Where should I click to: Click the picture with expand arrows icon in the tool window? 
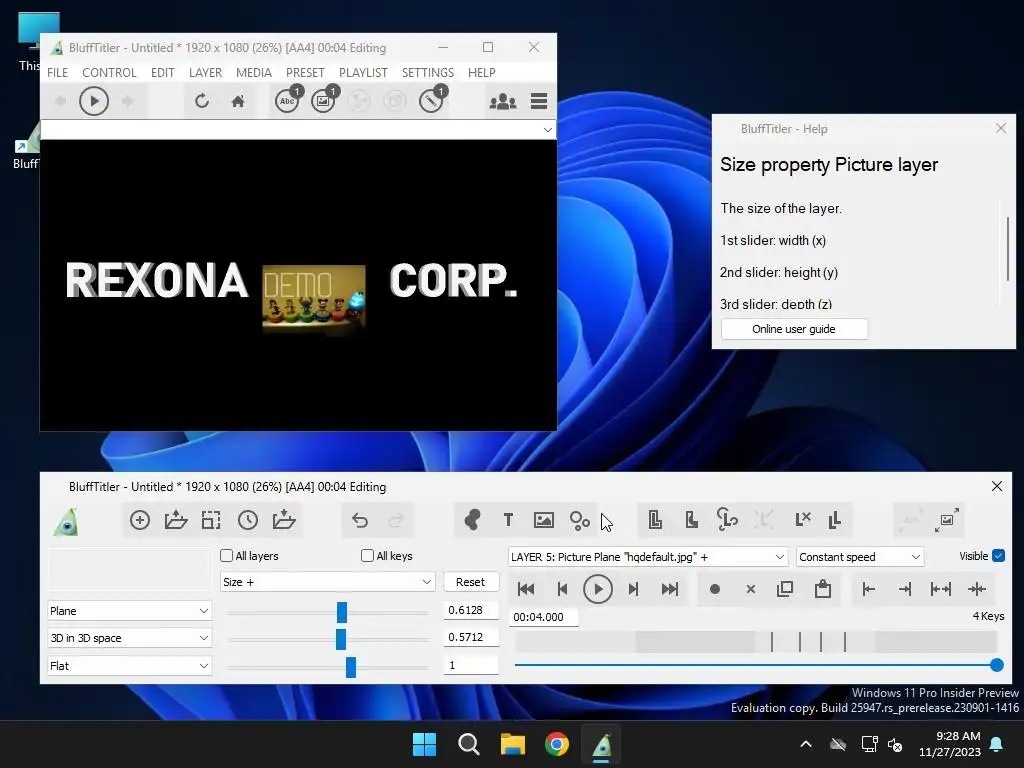coord(946,520)
